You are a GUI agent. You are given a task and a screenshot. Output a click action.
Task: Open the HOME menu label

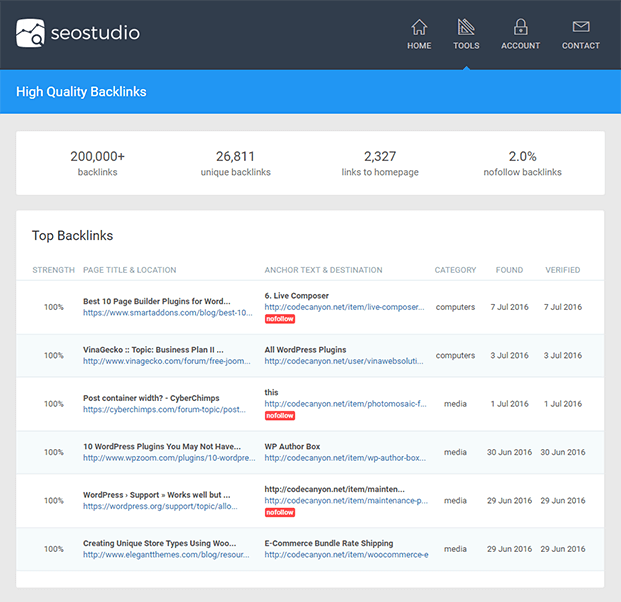pos(419,46)
